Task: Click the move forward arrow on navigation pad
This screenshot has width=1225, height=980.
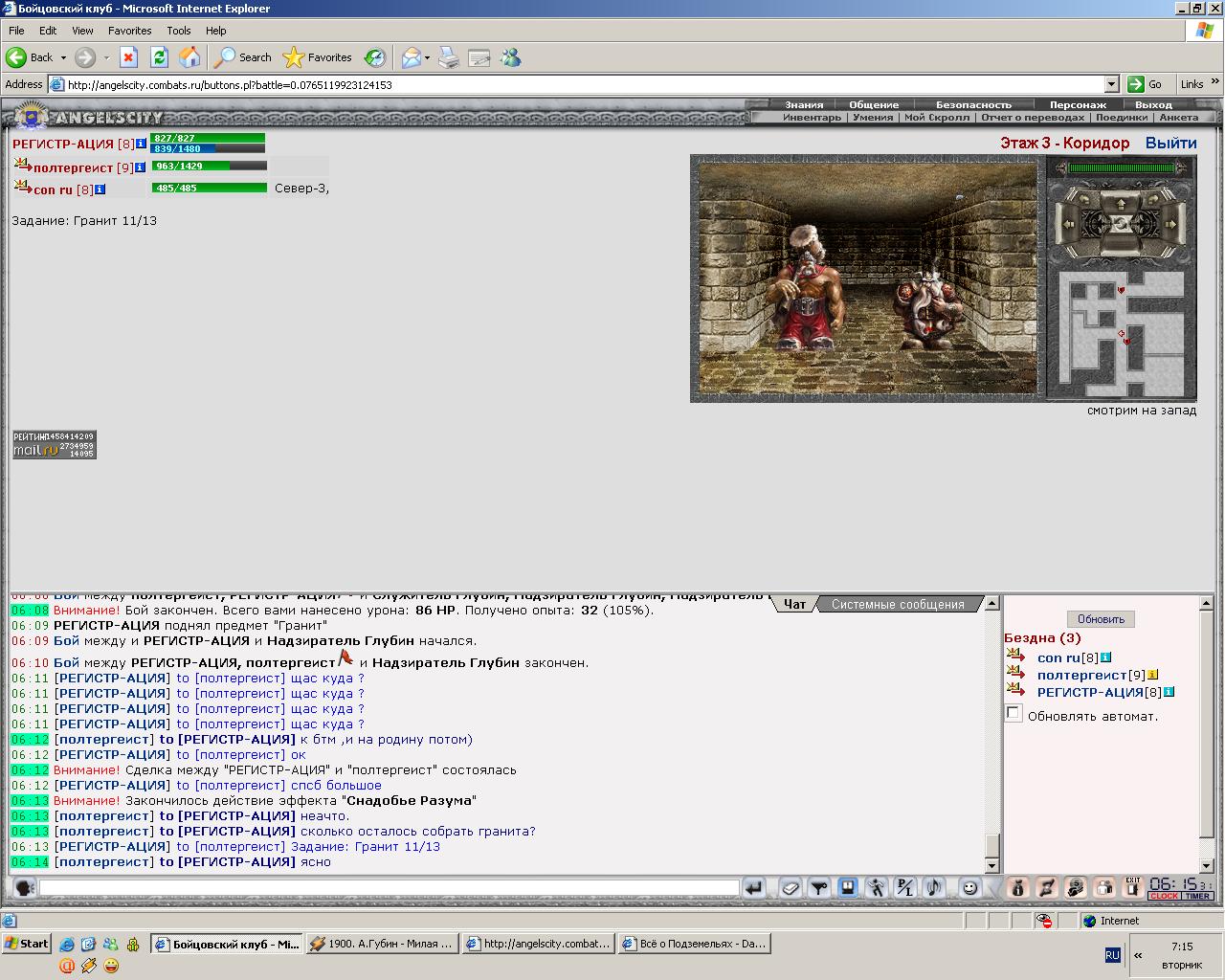Action: (1121, 204)
